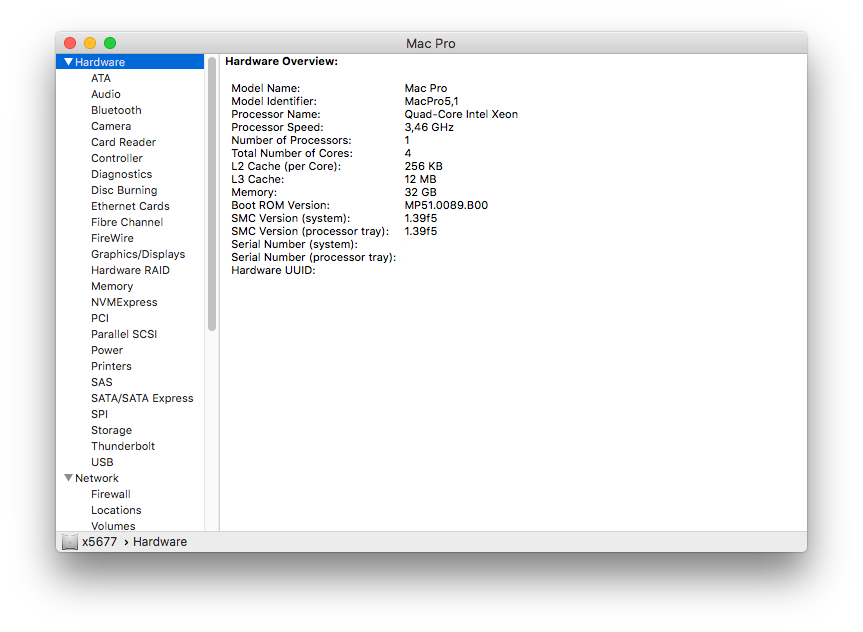Open the NVMExpress entry
Viewport: 863px width, 632px height.
coord(124,302)
